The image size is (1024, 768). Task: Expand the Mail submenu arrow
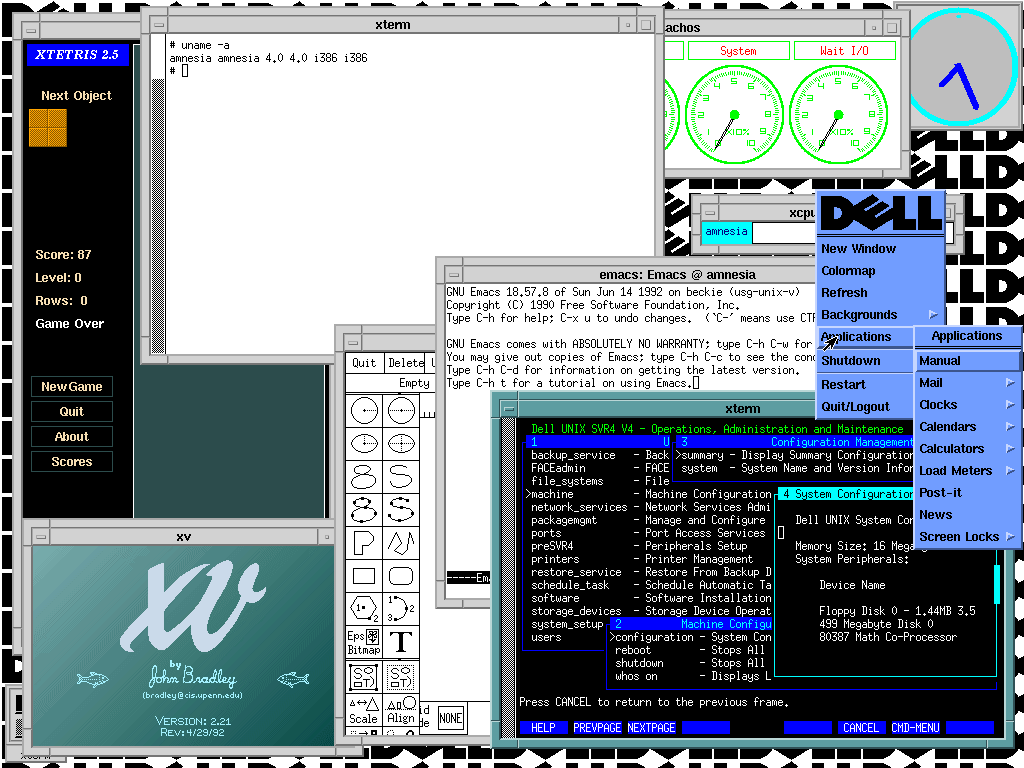1010,383
